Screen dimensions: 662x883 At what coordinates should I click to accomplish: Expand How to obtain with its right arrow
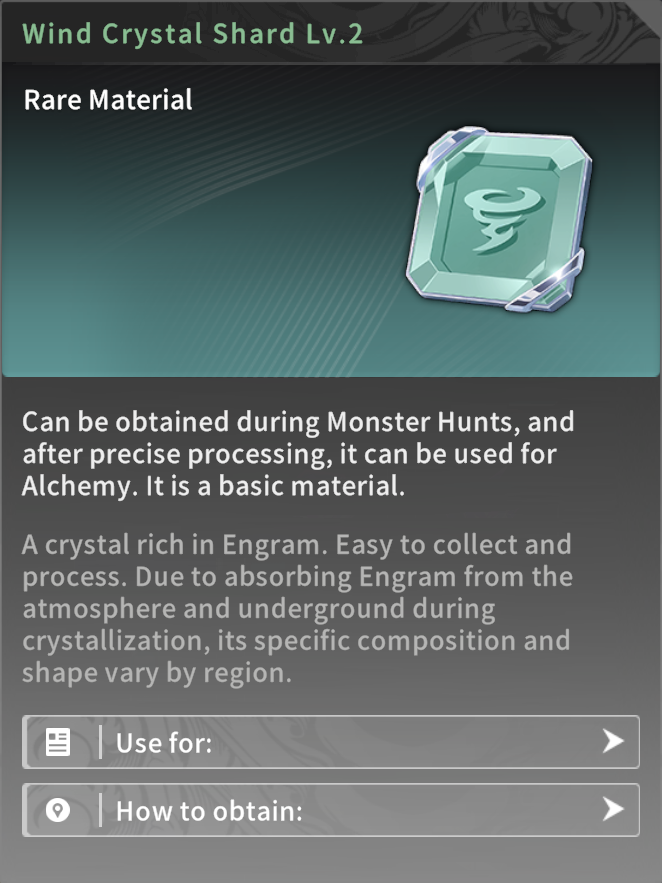click(x=612, y=810)
